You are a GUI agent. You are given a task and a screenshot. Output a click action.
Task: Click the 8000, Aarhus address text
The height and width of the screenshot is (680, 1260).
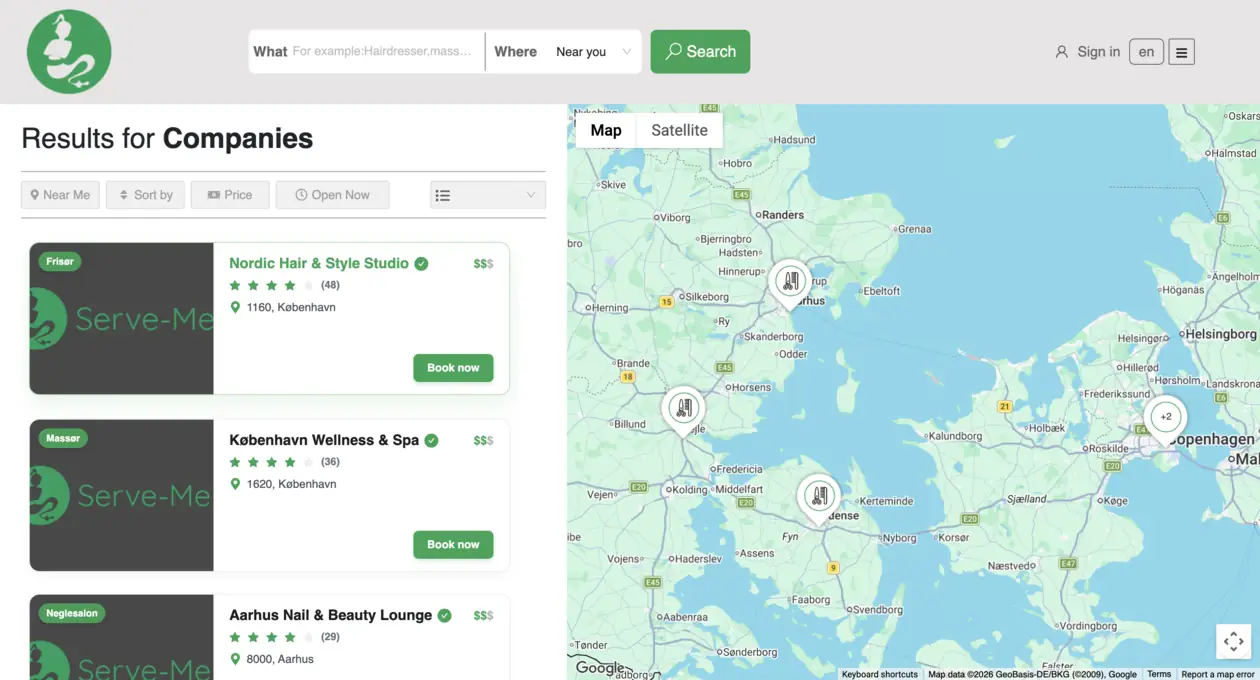click(280, 659)
